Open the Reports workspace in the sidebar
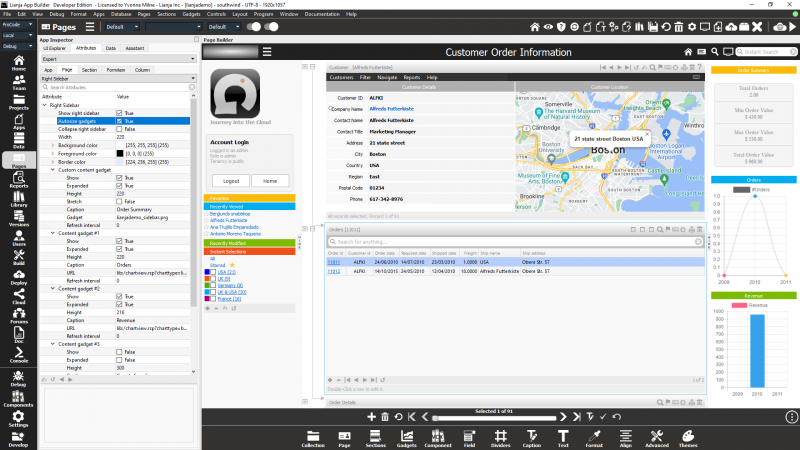This screenshot has height=450, width=800. point(18,180)
